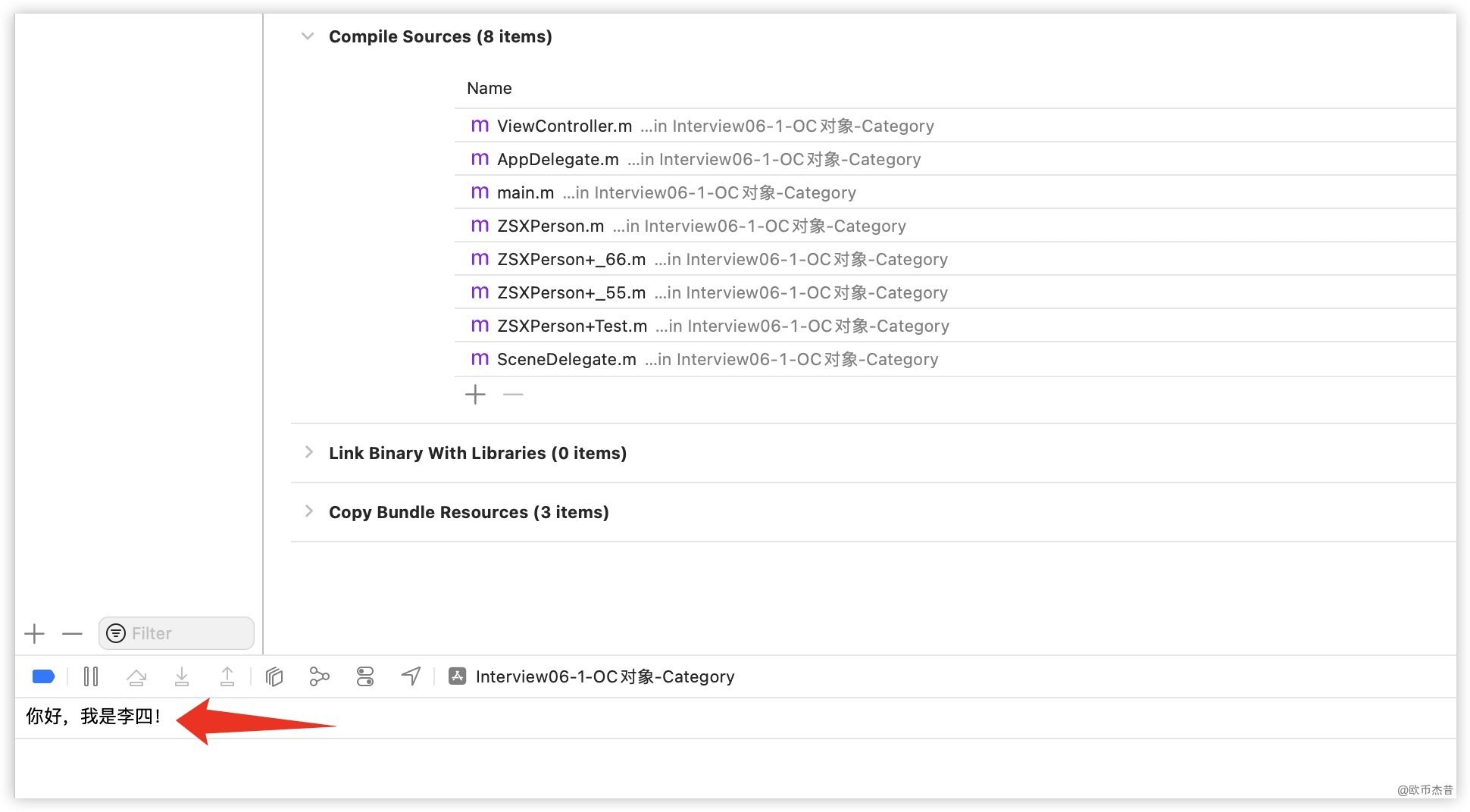Click the Step Over debug icon

point(136,676)
